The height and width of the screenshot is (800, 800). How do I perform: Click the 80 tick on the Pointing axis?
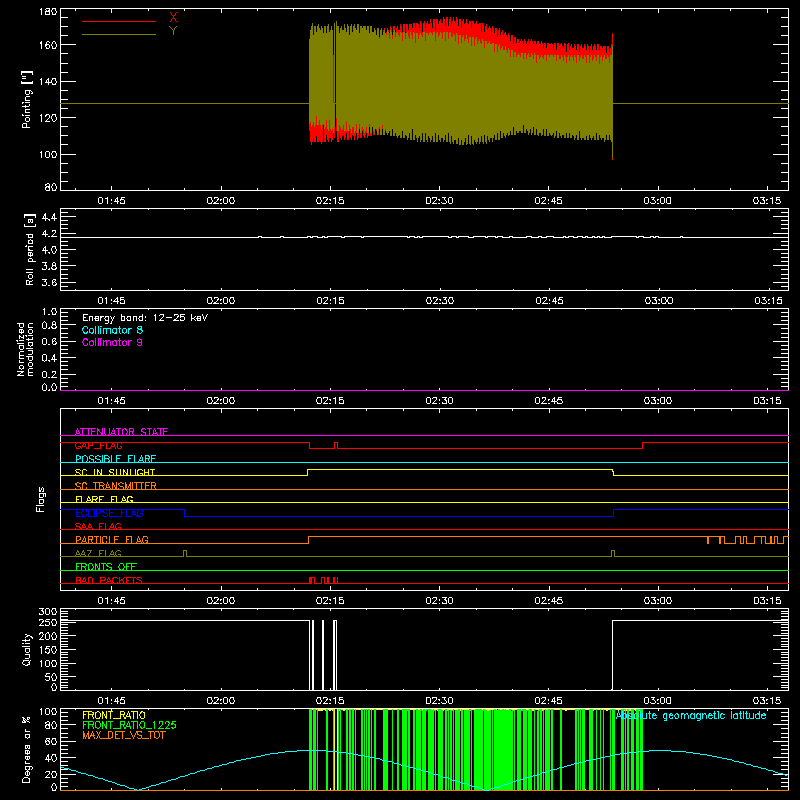click(x=51, y=187)
